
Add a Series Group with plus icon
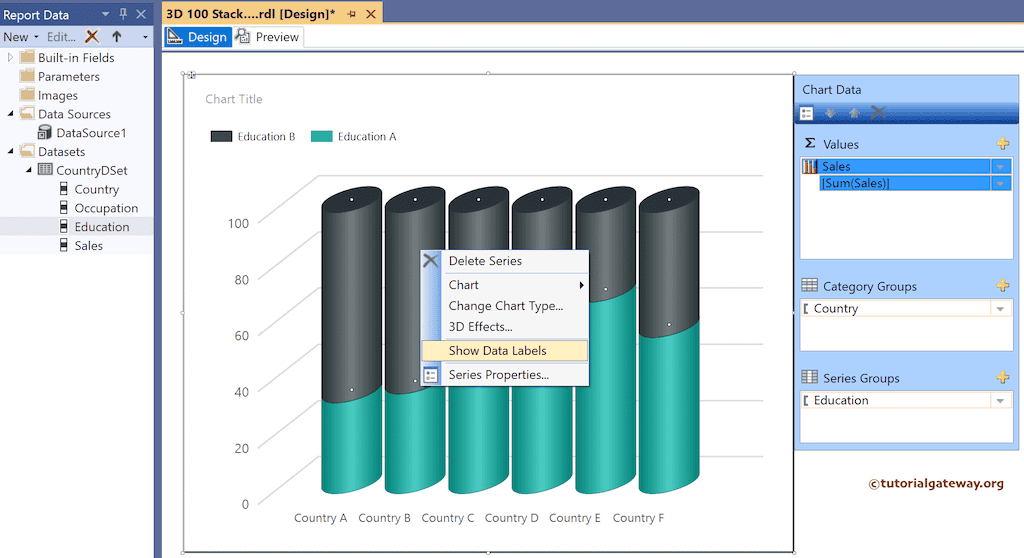(x=1003, y=378)
